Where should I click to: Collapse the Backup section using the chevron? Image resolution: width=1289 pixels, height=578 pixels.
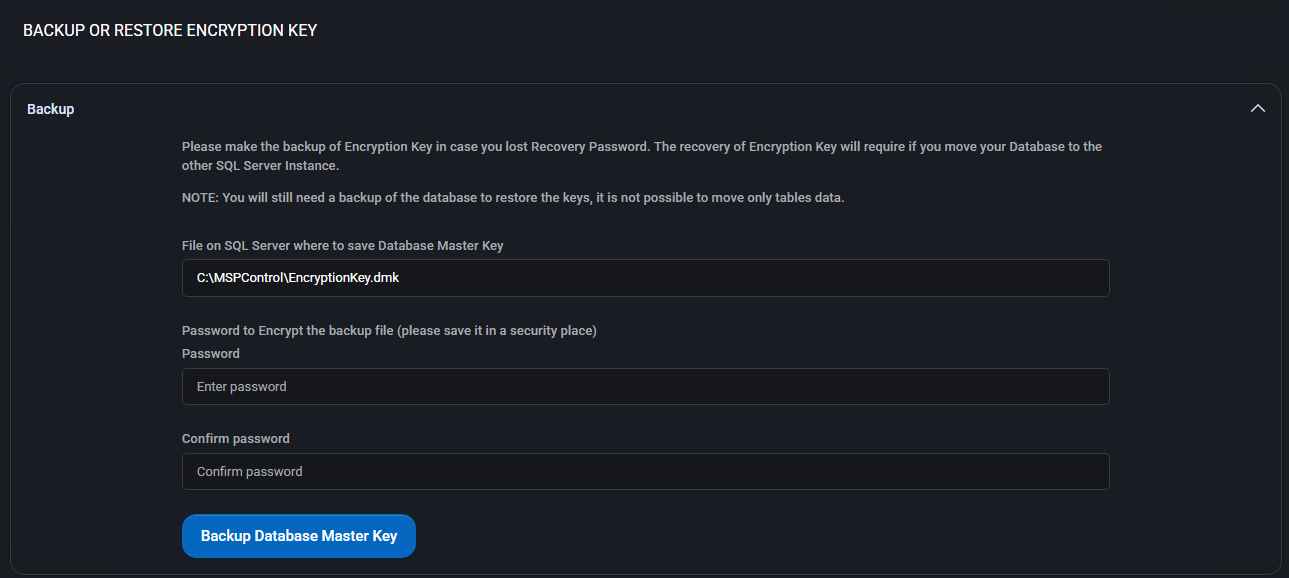[1258, 108]
